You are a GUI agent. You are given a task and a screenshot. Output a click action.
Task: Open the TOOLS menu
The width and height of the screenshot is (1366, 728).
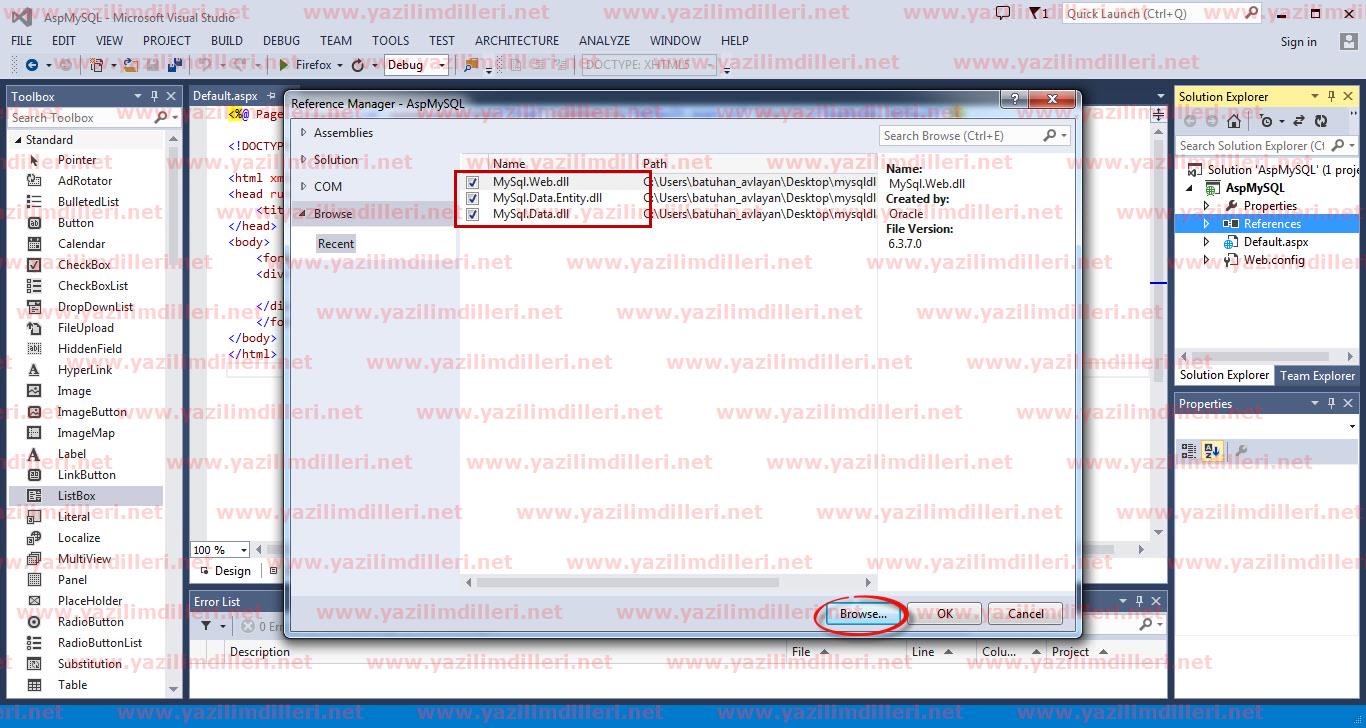click(390, 41)
